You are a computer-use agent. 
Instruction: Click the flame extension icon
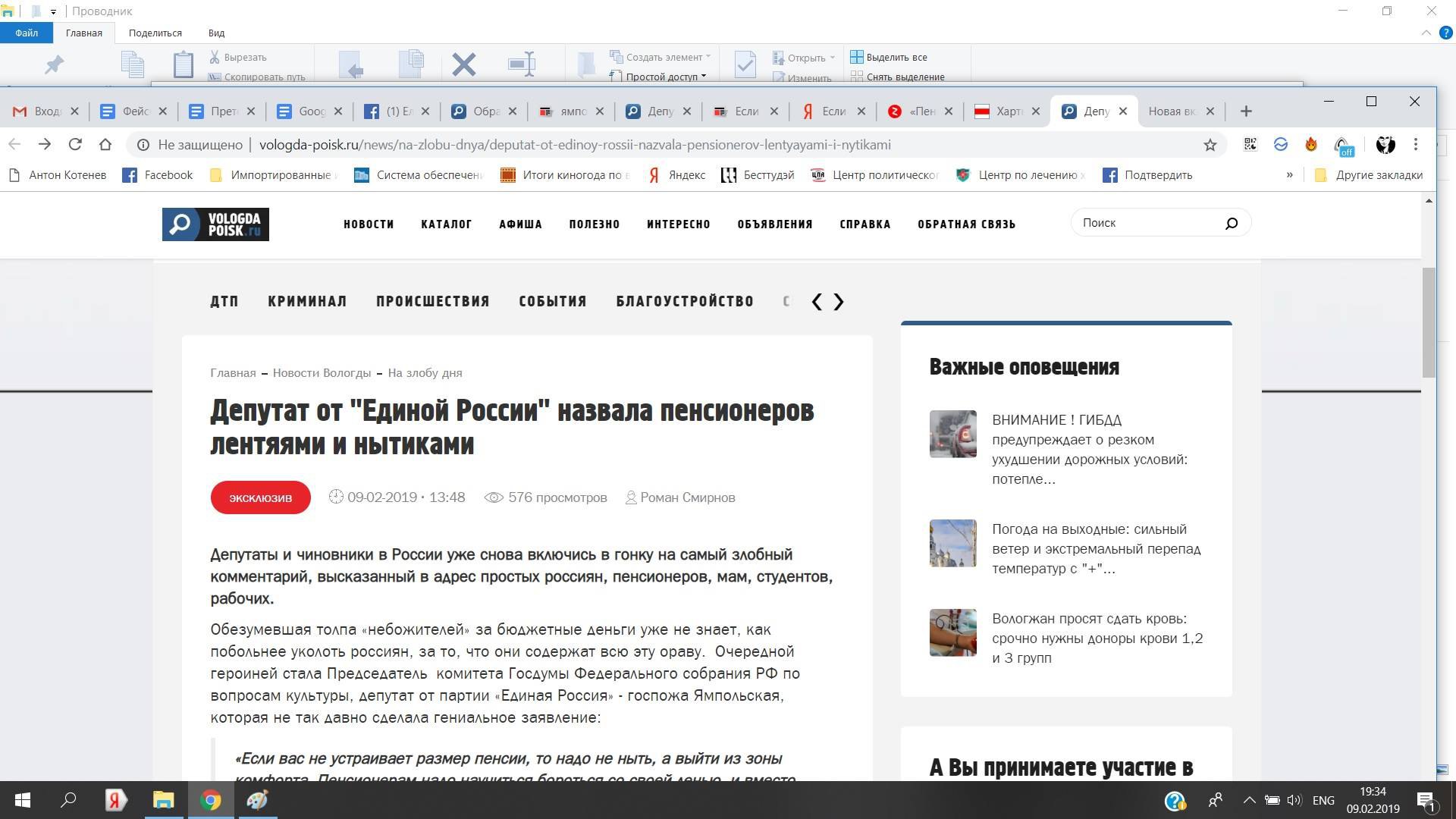coord(1311,144)
